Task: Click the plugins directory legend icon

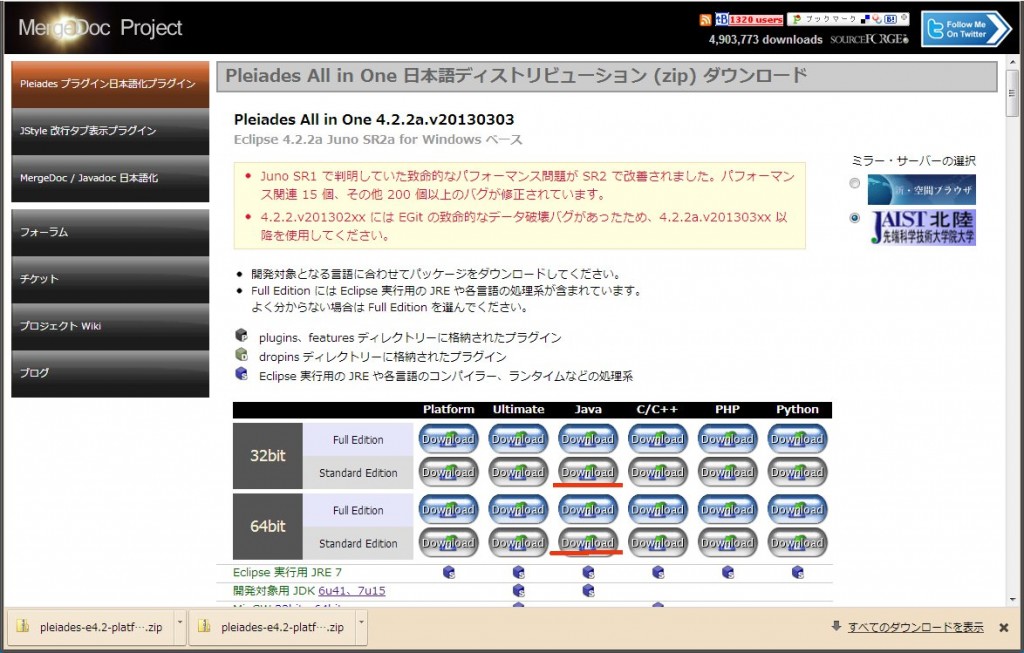Action: [x=241, y=337]
